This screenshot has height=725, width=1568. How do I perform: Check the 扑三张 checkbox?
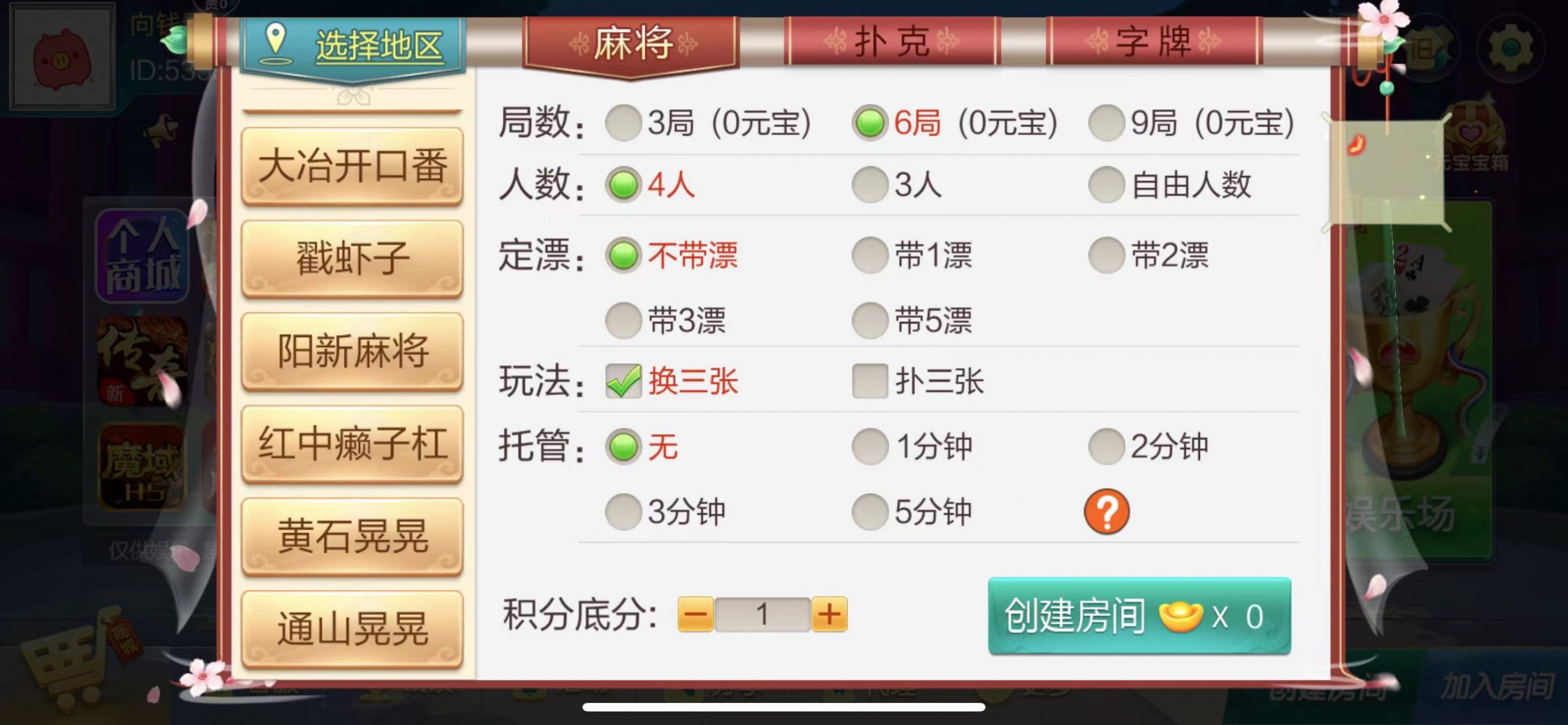click(870, 381)
